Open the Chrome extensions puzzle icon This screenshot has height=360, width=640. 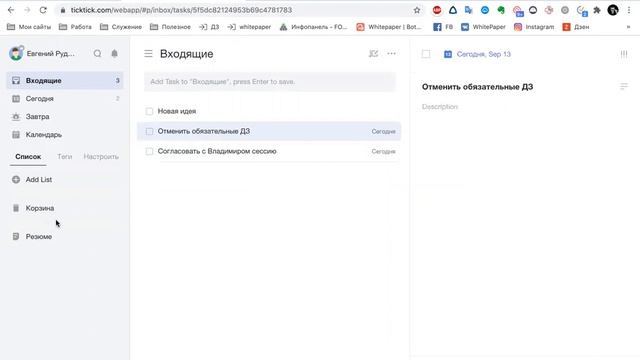597,10
